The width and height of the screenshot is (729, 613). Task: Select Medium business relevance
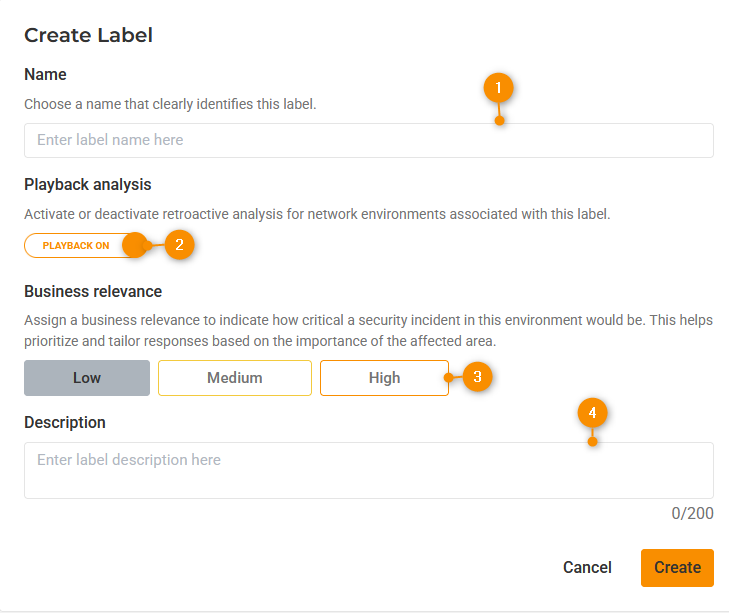pos(235,378)
